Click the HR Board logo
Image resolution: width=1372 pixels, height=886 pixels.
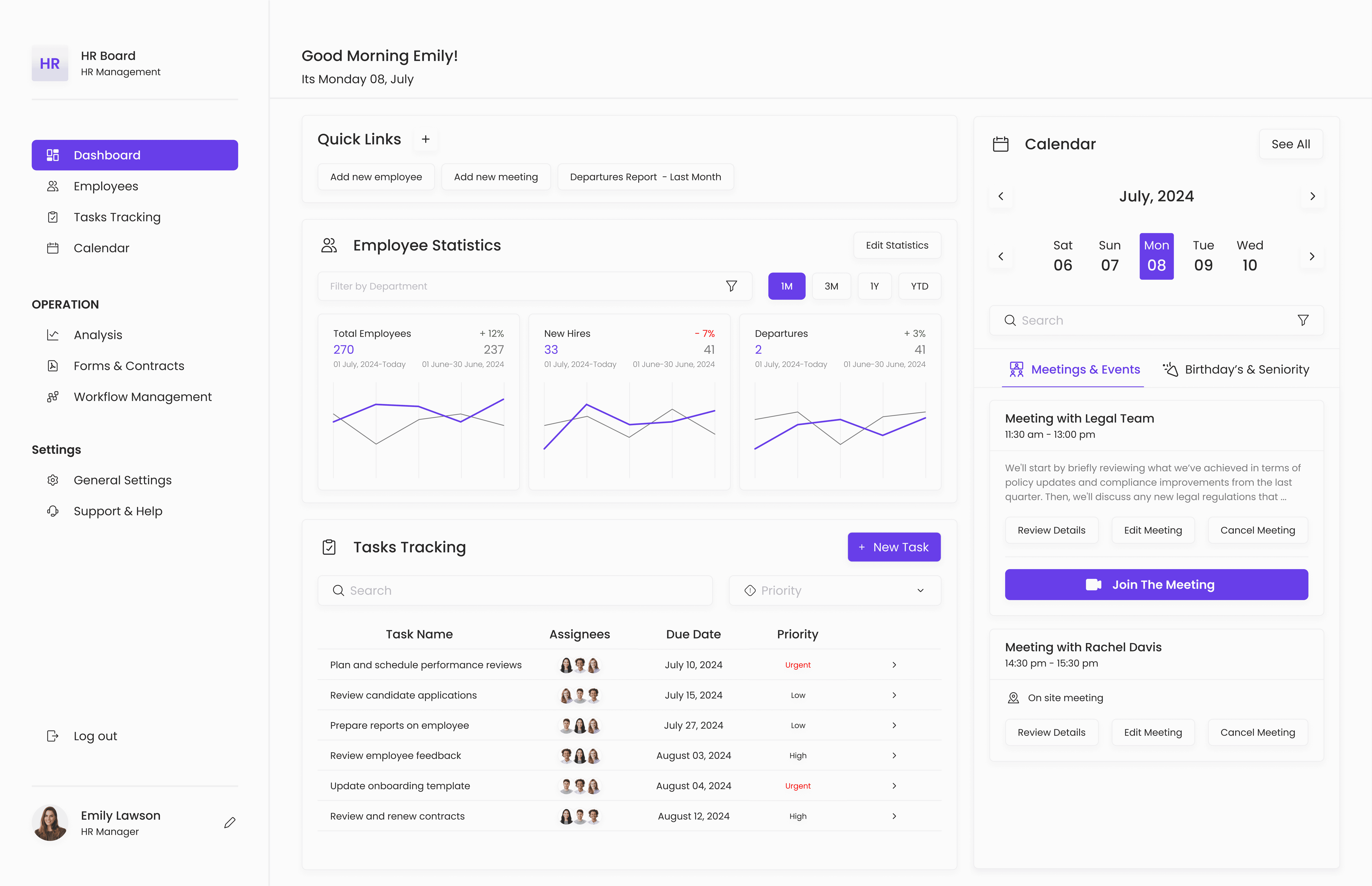[x=50, y=63]
